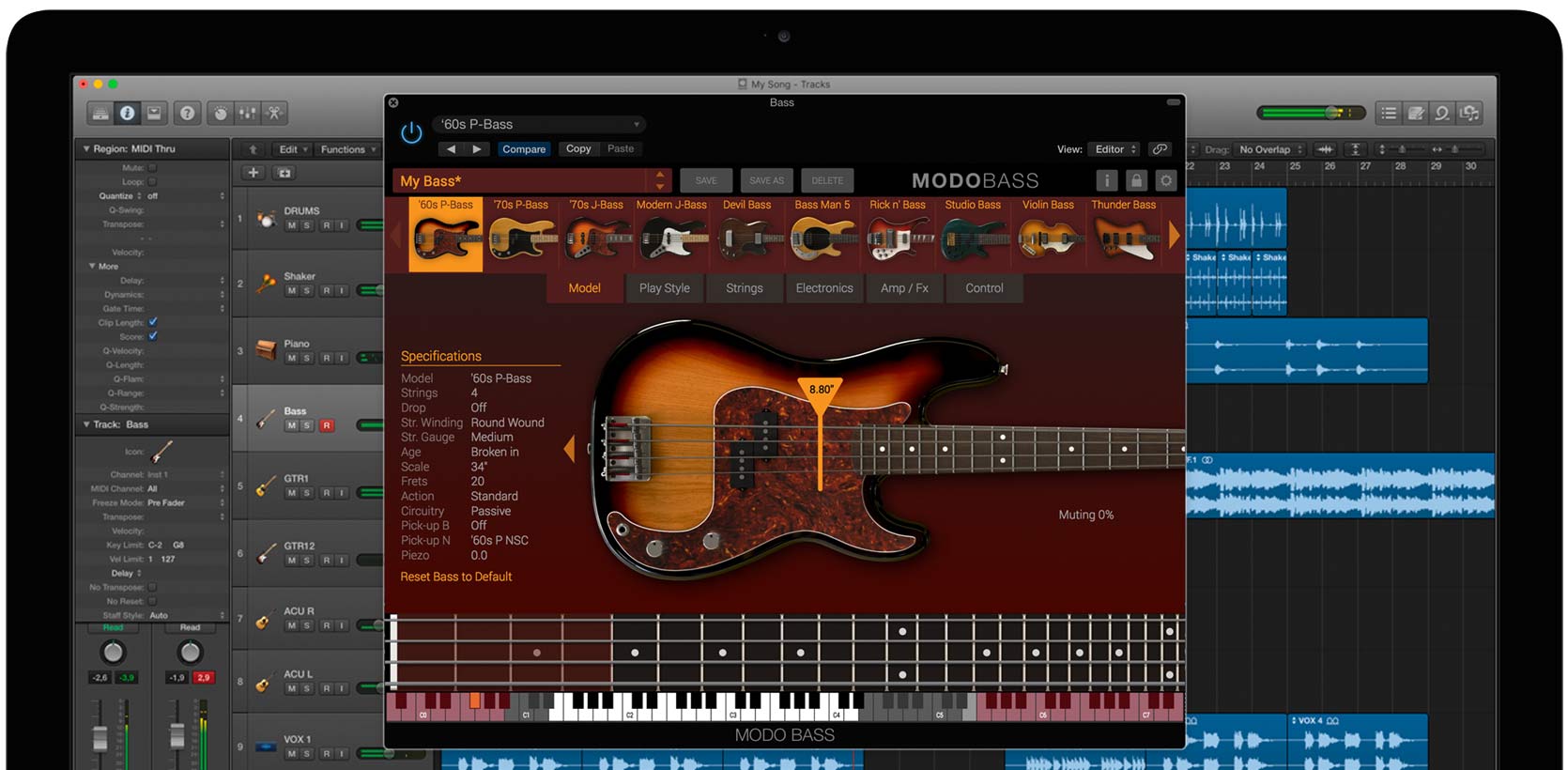Open the Quantize value dropdown
Screen dimensions: 1568x770
[186, 196]
